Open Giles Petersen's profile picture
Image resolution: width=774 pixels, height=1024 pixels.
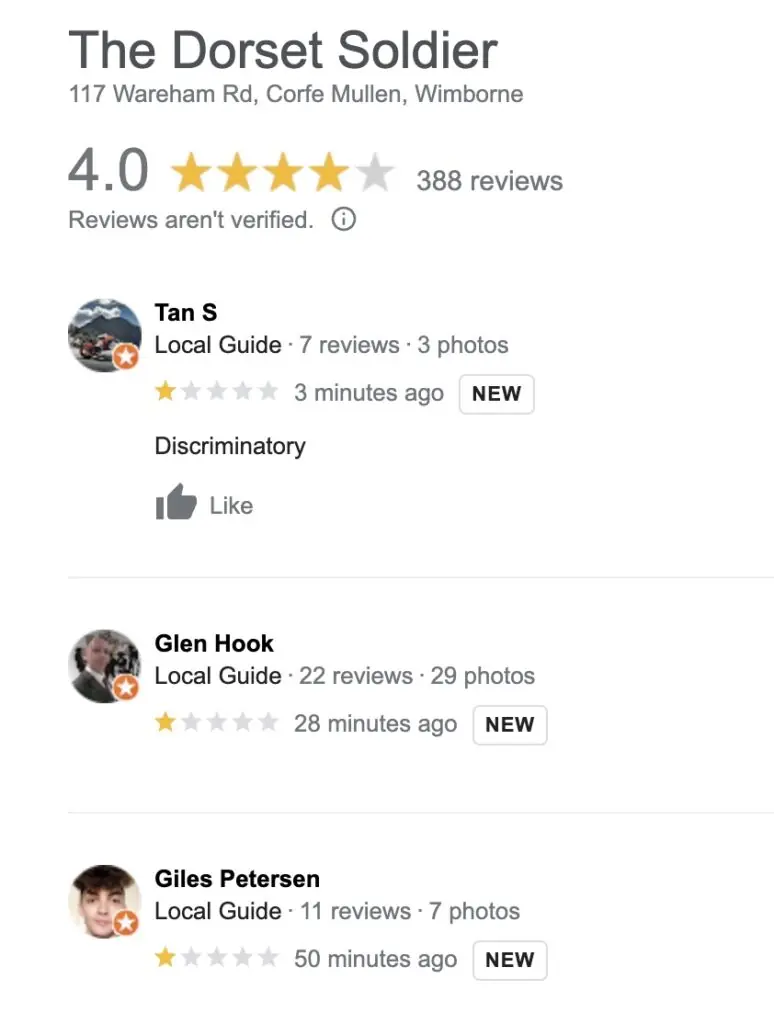click(x=105, y=902)
